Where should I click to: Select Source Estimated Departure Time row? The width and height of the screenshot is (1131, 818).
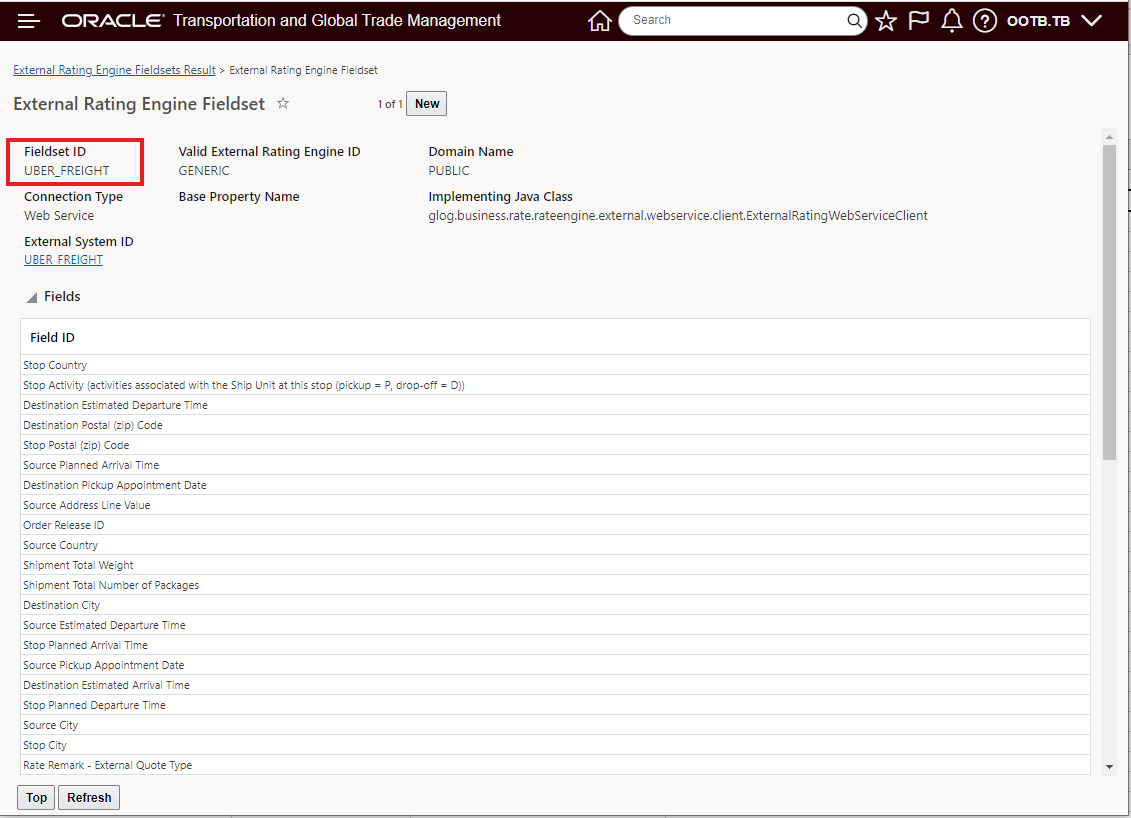coord(555,625)
